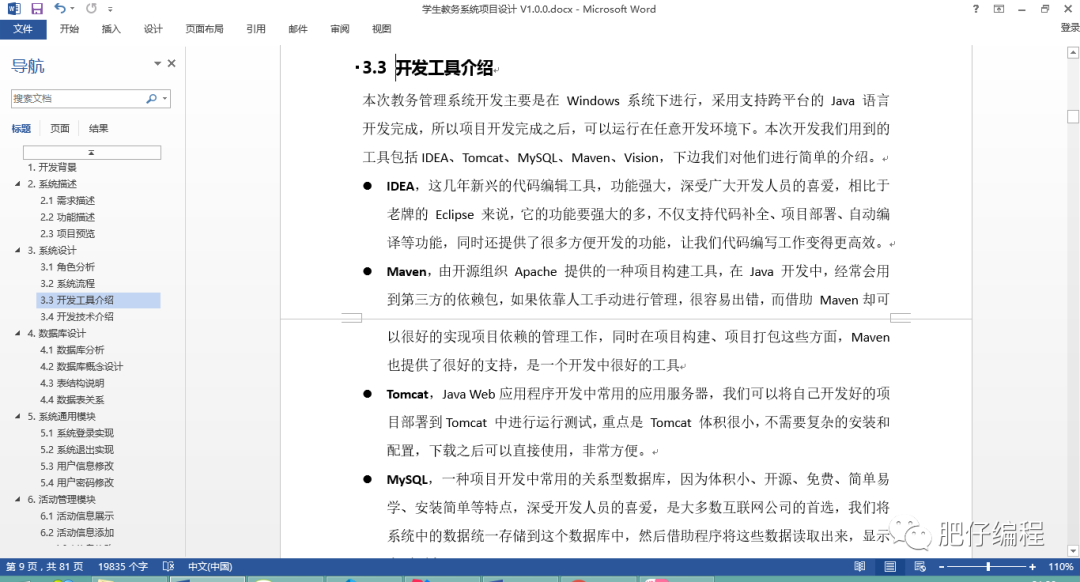
Task: Go to heading 3.4 开发技术介绍
Action: 76,317
